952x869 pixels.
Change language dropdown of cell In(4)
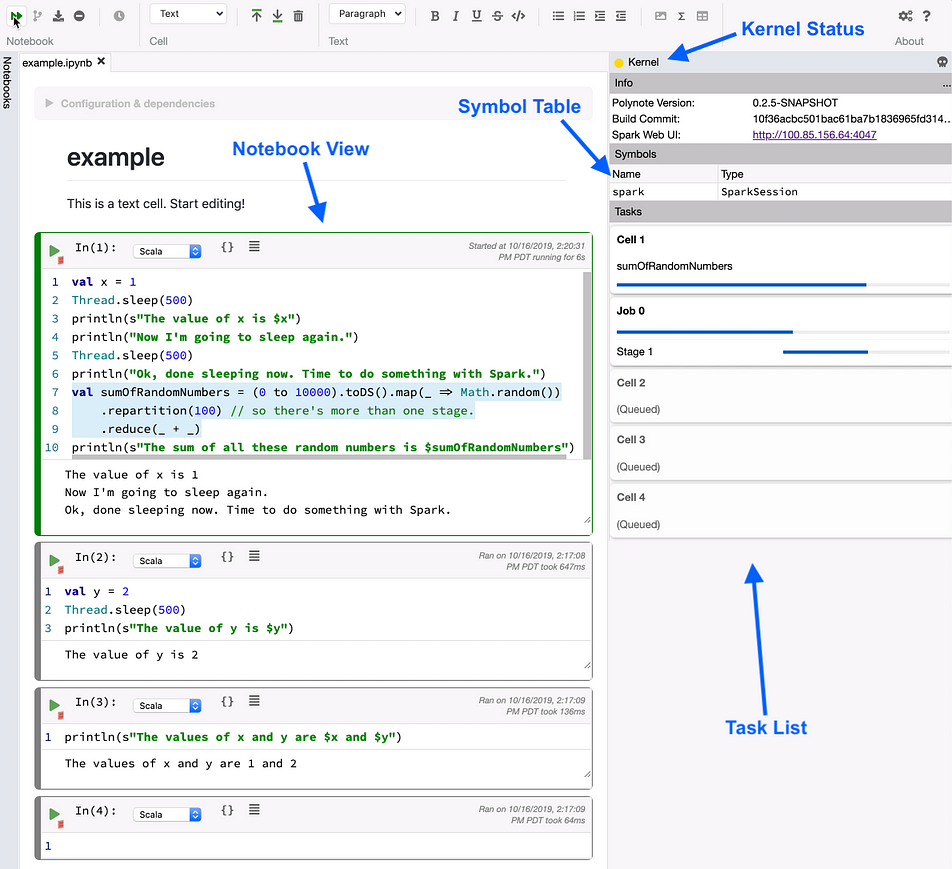tap(167, 814)
